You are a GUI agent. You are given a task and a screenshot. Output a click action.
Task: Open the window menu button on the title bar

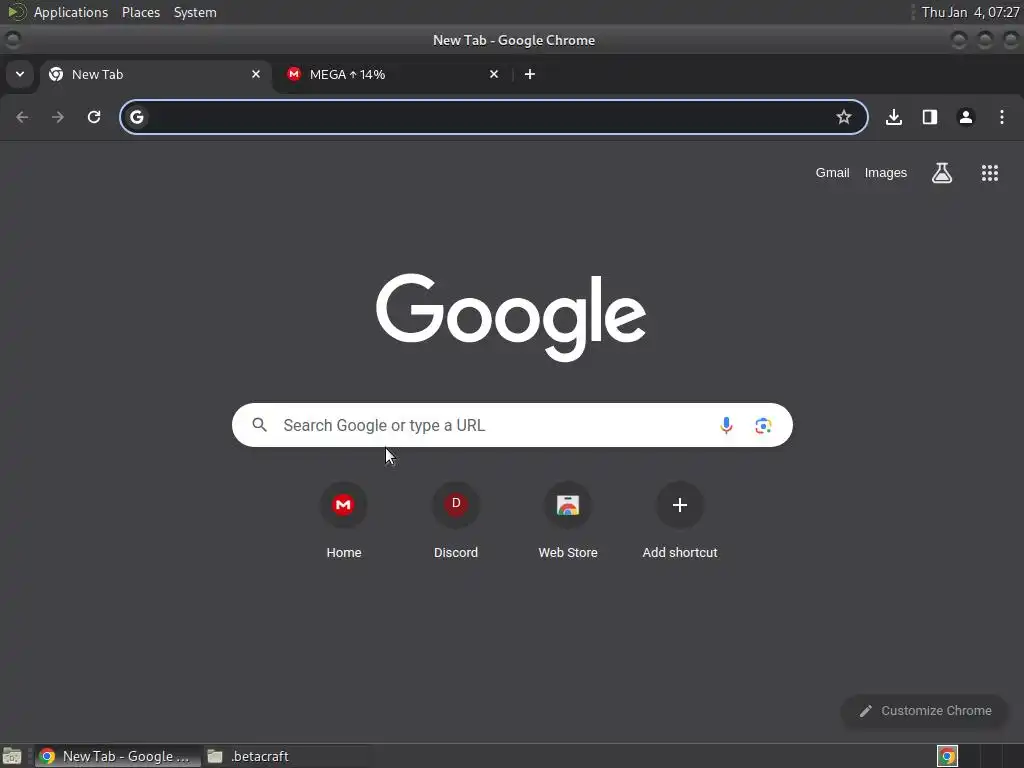(x=12, y=40)
